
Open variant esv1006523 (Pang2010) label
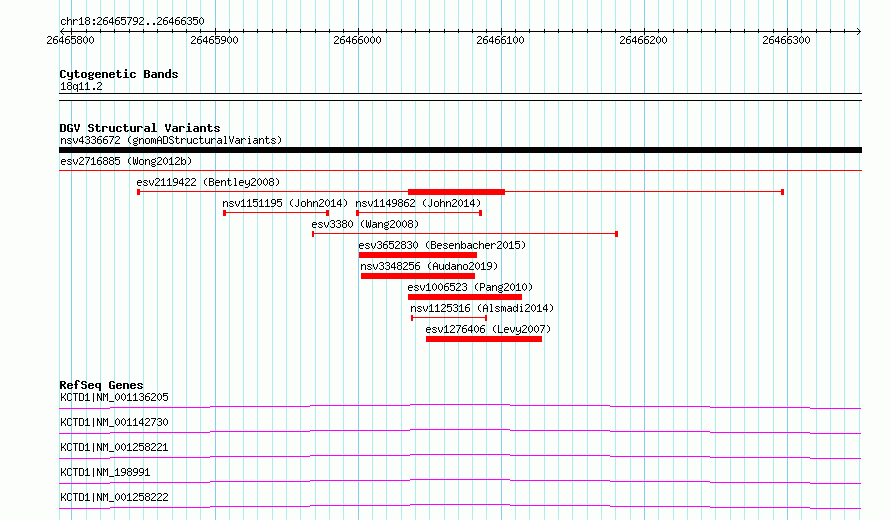coord(470,287)
